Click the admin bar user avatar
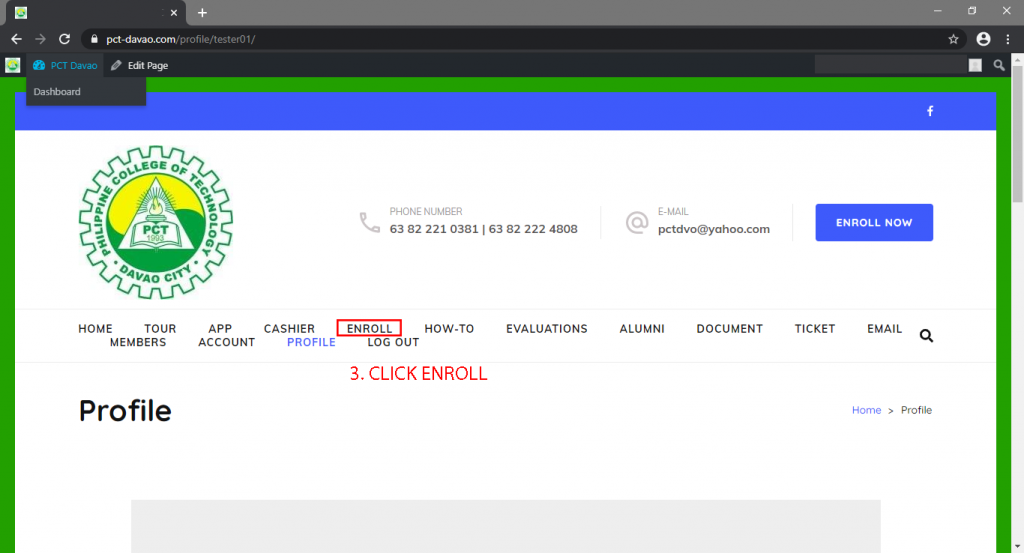The width and height of the screenshot is (1024, 553). click(975, 65)
